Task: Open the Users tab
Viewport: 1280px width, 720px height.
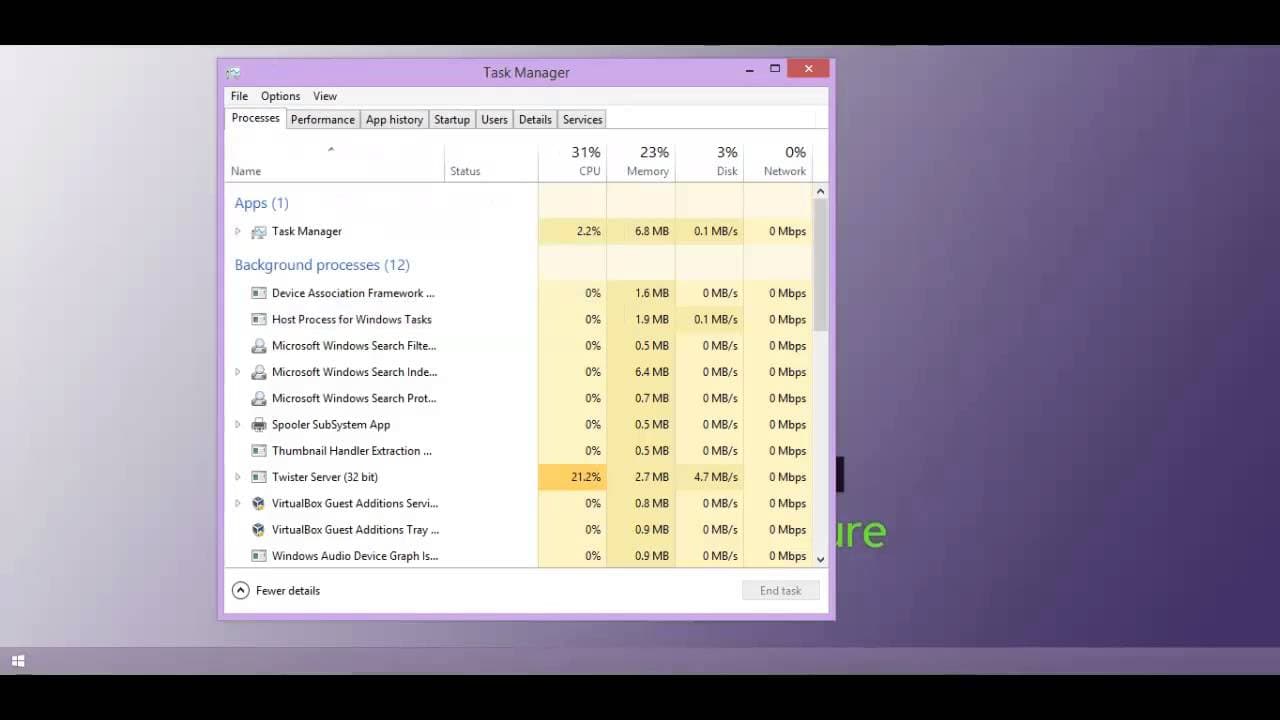Action: pos(494,119)
